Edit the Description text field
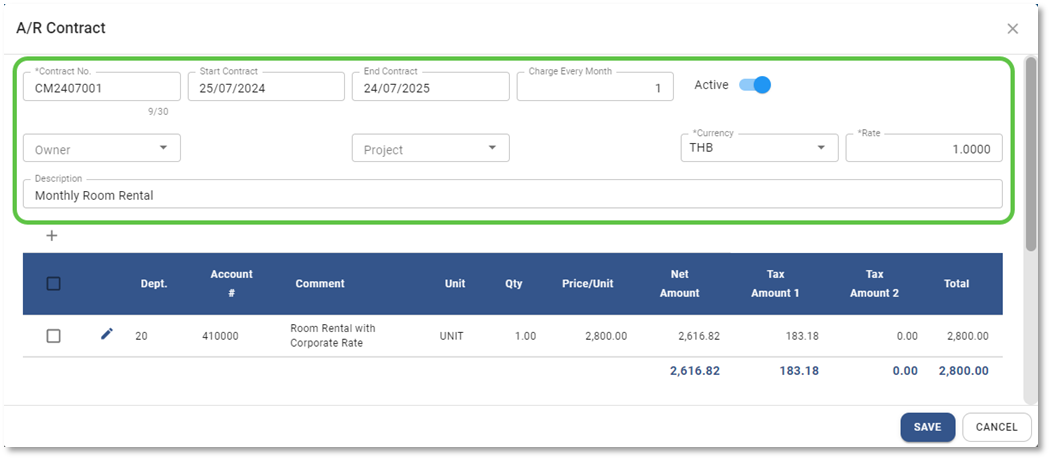Screen dimensions: 1051x460 coord(512,195)
